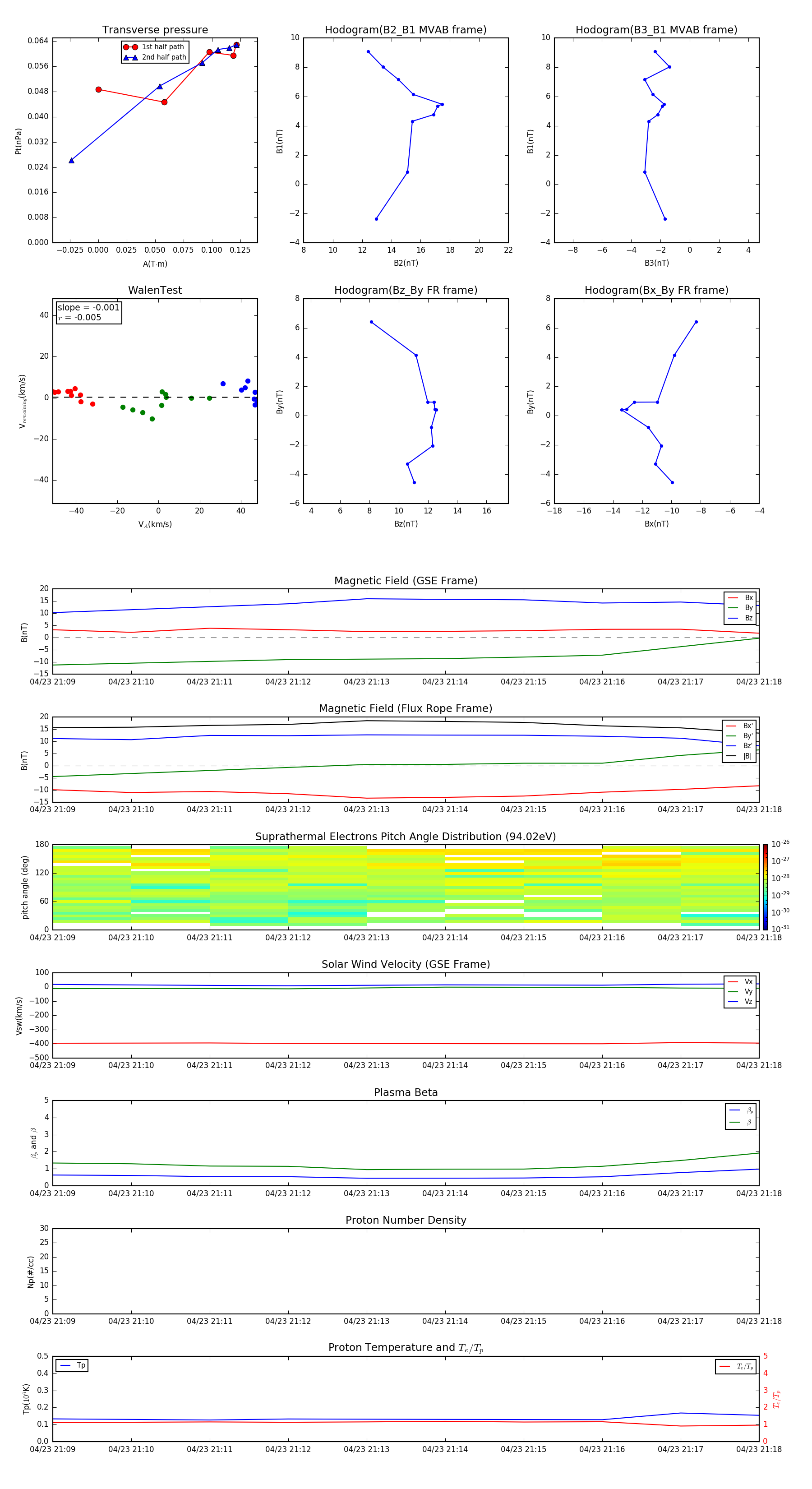Viewport: 812px width, 1489px height.
Task: Click the 'Transverse pressure' plot title
Action: [x=155, y=30]
